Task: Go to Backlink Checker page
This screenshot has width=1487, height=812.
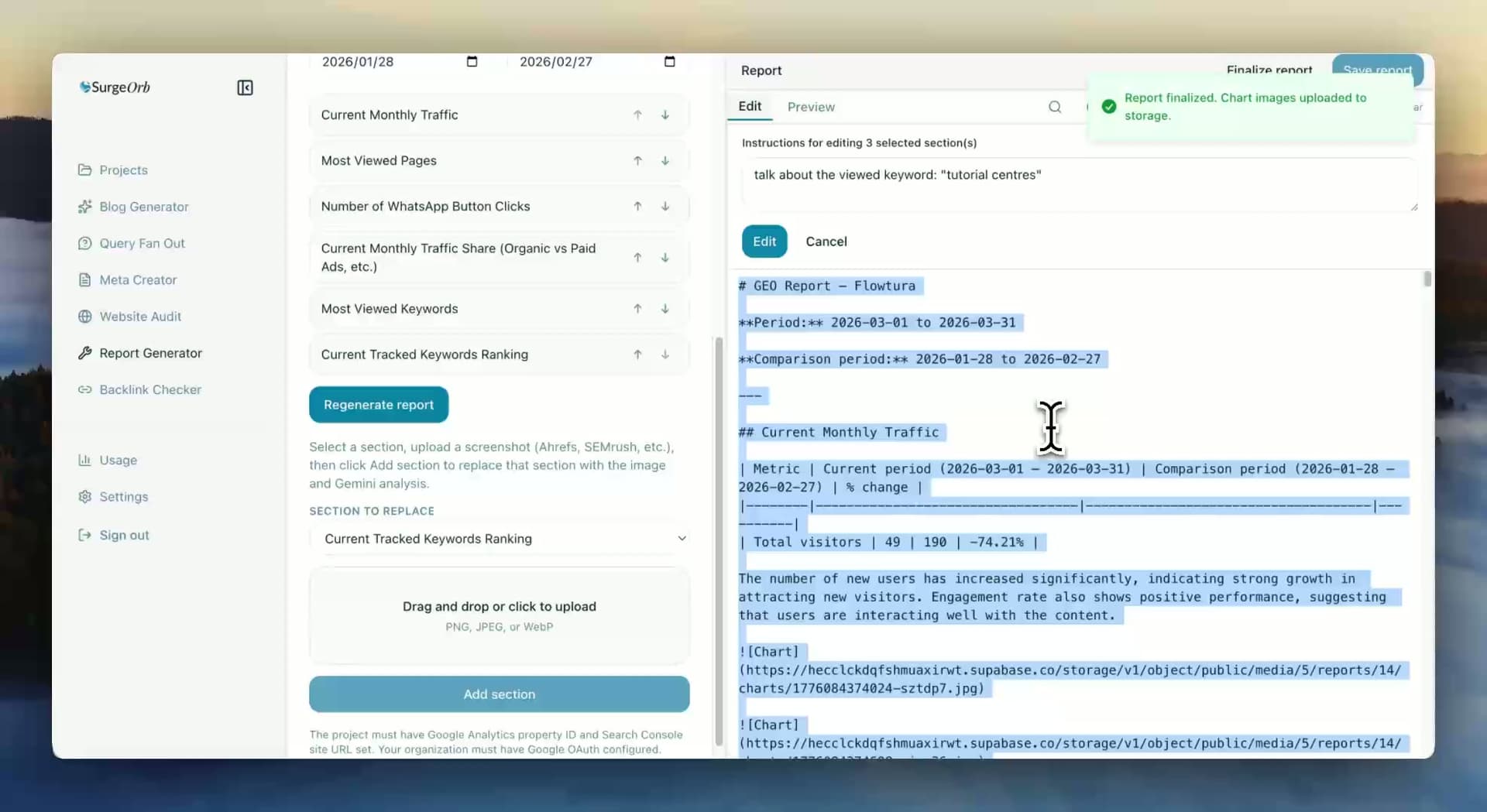Action: pyautogui.click(x=149, y=390)
